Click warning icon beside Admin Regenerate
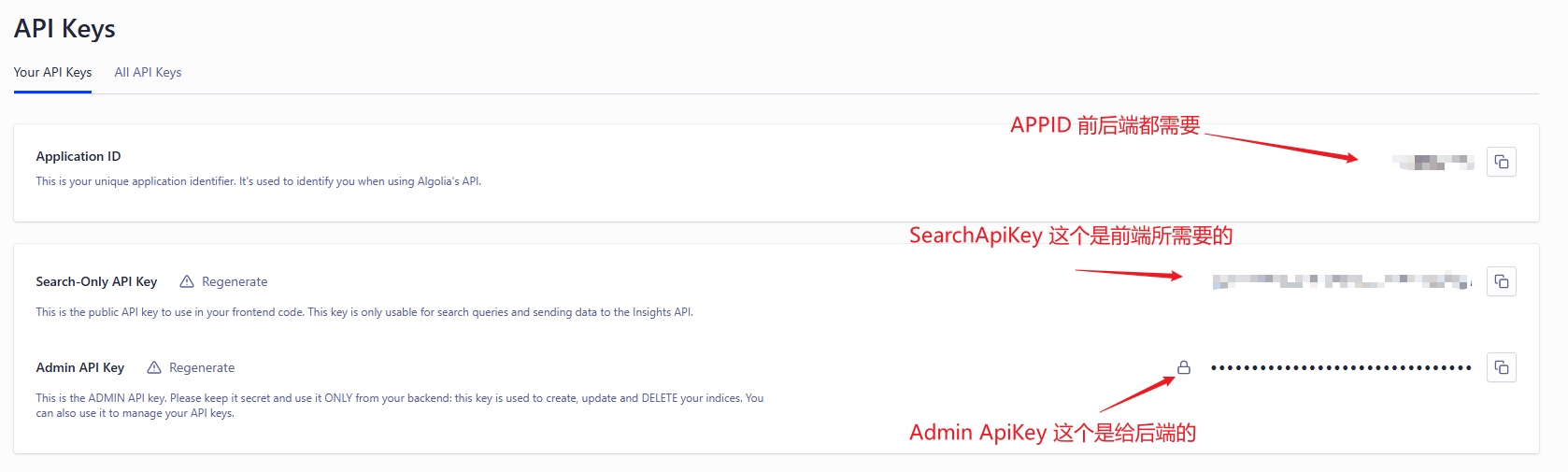This screenshot has height=472, width=1568. [154, 367]
